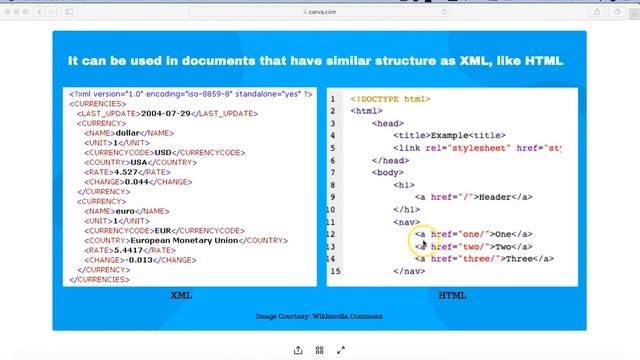Click the HTML code sample image

452,187
